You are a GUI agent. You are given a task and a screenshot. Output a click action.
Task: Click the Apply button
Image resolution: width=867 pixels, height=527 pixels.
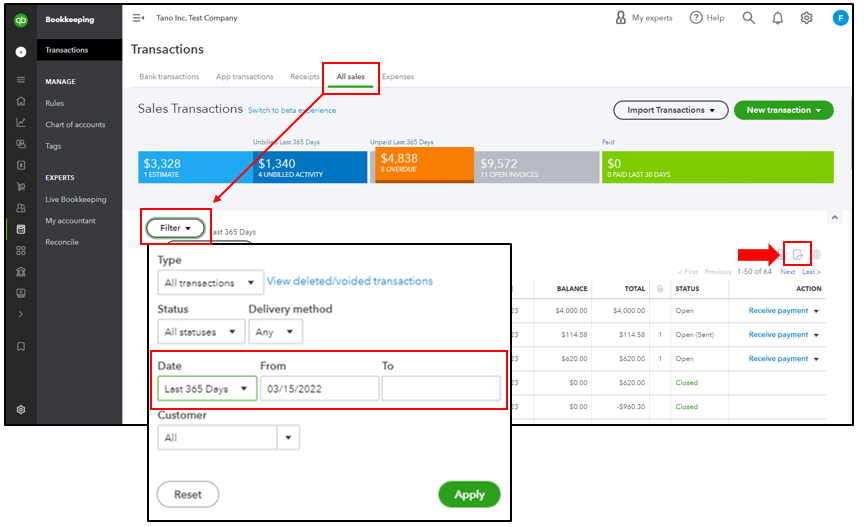(x=469, y=494)
